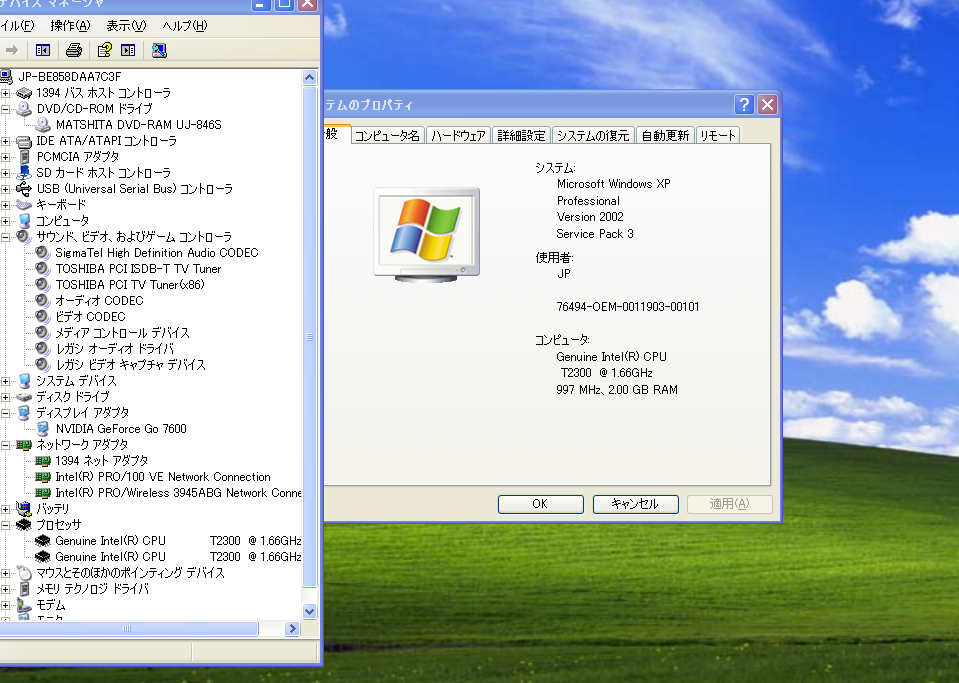The image size is (959, 683).
Task: Collapse the プロセッサ node
Action: point(6,525)
